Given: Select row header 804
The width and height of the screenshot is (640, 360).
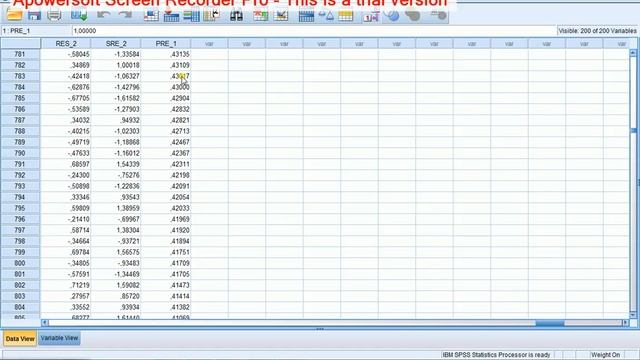Looking at the screenshot, I should point(20,307).
